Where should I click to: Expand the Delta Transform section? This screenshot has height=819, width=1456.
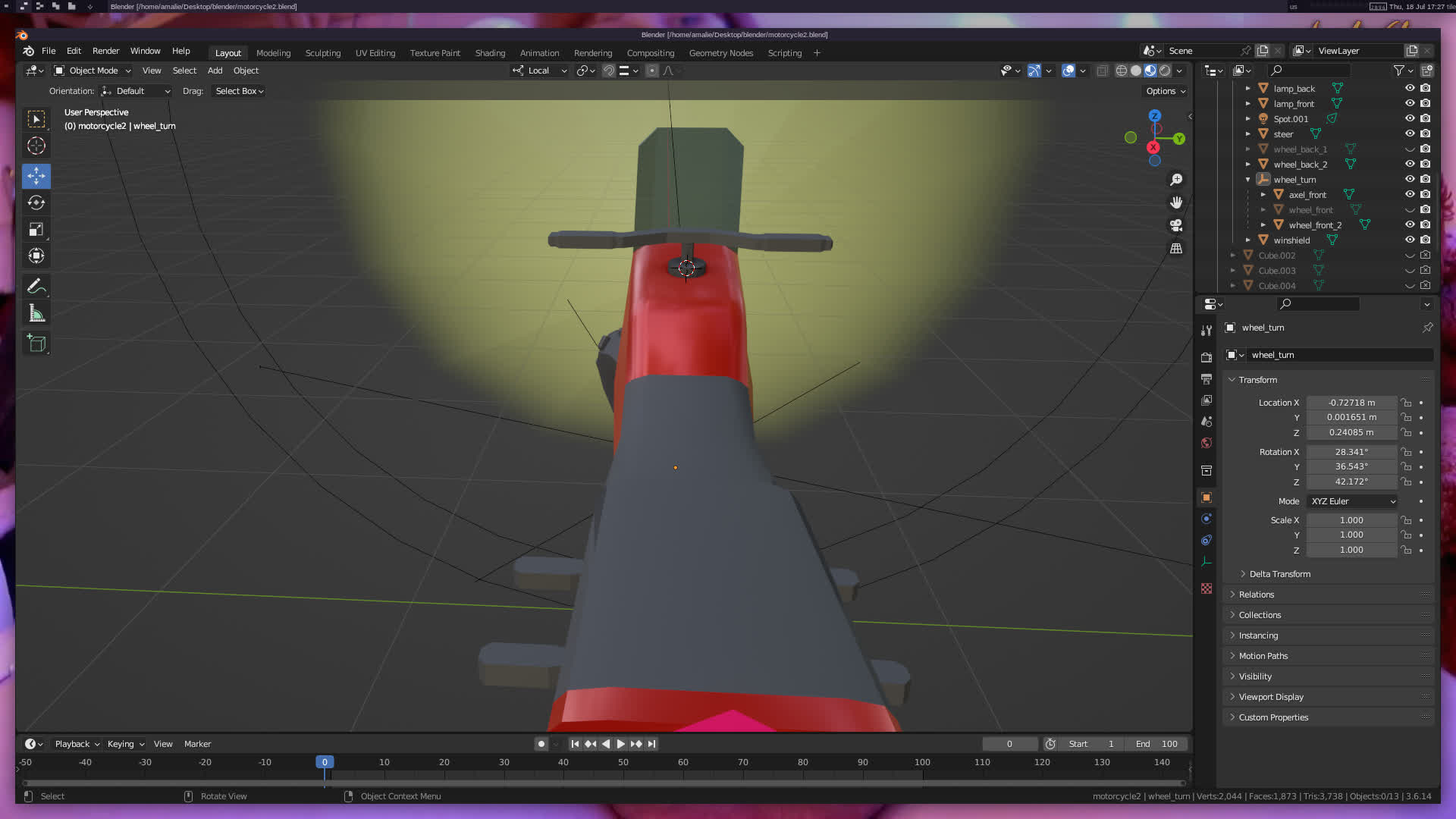(x=1279, y=574)
